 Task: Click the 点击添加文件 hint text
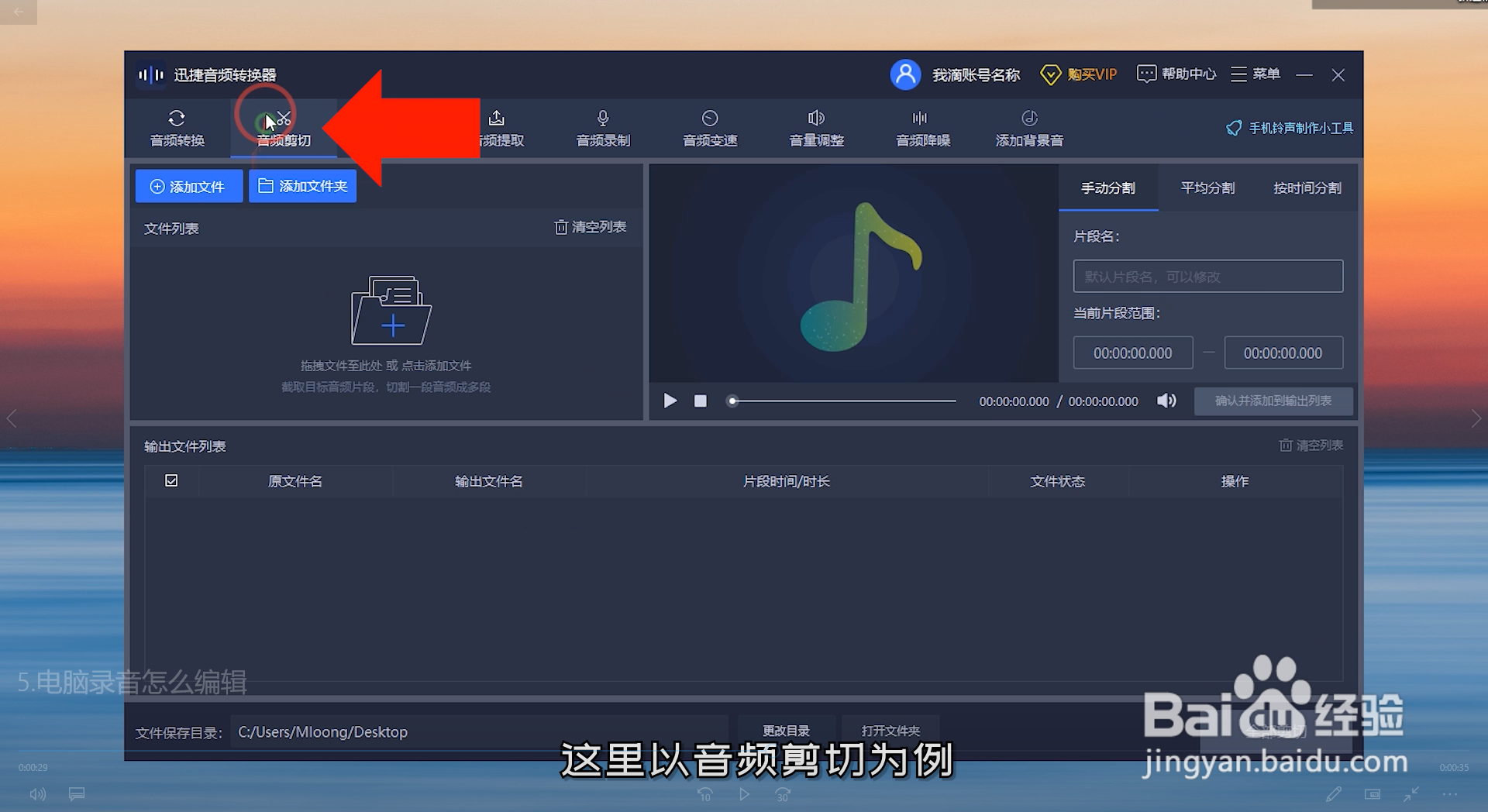(436, 366)
